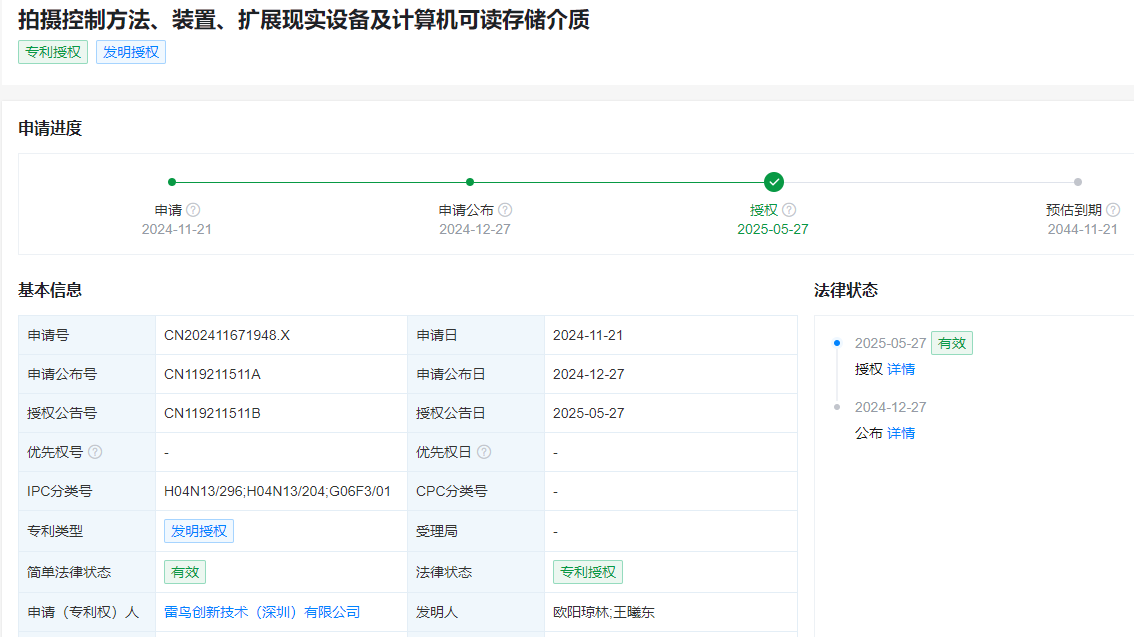Select 2024-12-27 date under 申请公布 step

click(x=475, y=229)
